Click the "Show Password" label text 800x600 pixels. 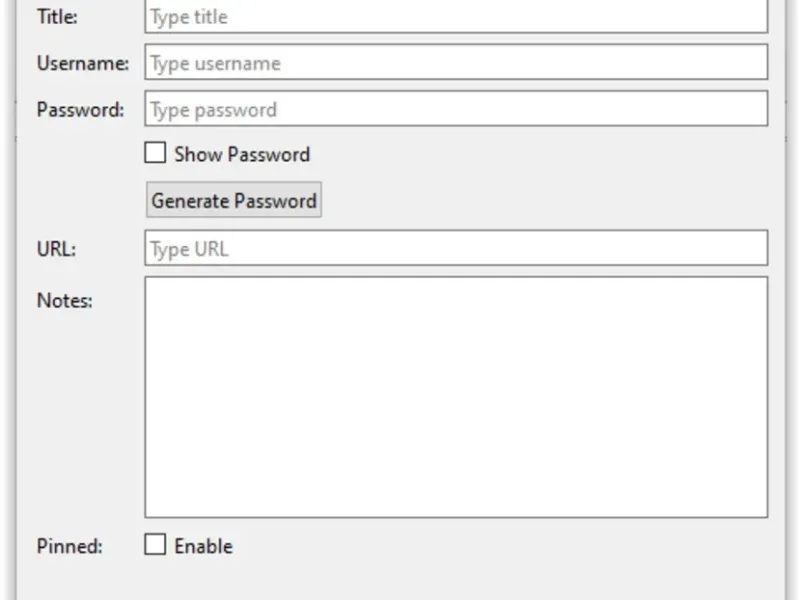(242, 154)
